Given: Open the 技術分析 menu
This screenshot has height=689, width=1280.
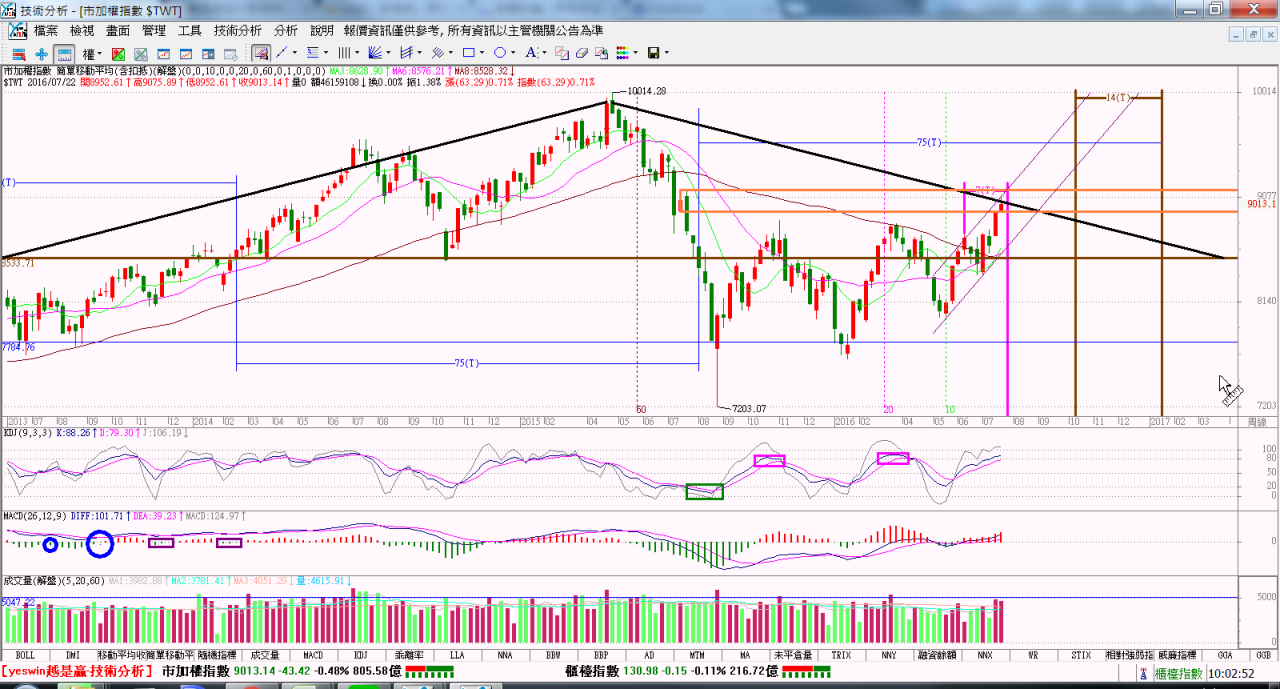Looking at the screenshot, I should tap(238, 31).
